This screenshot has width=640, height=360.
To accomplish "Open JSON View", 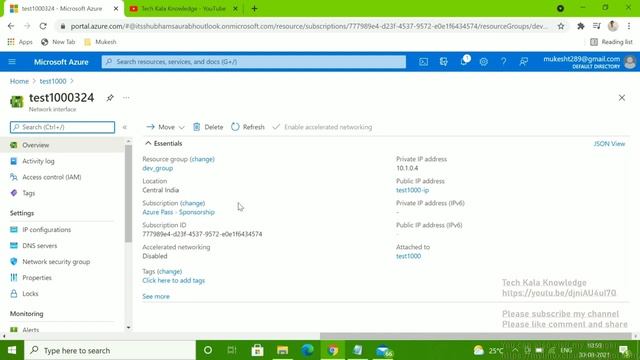I will pos(609,144).
